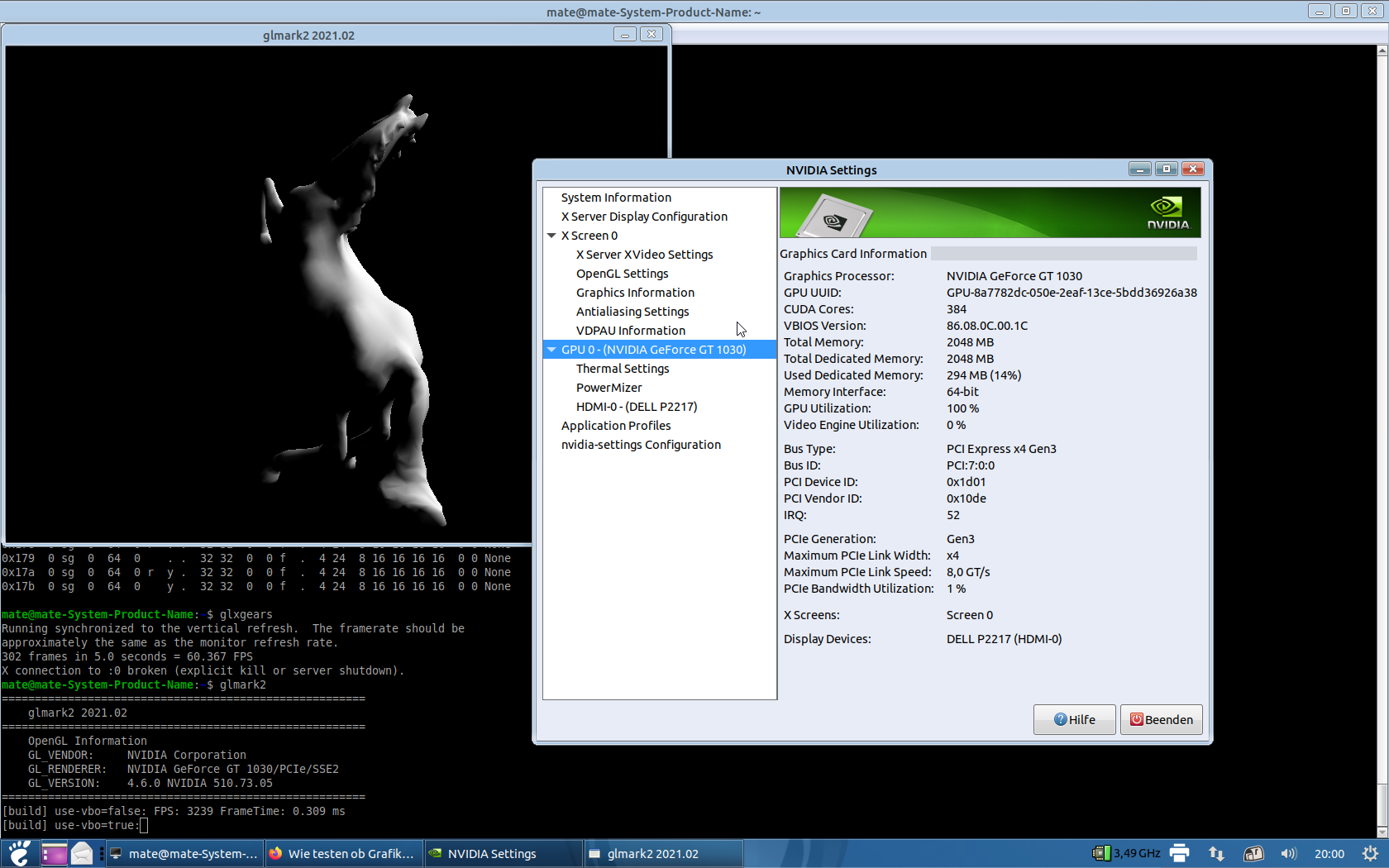The height and width of the screenshot is (868, 1389).
Task: Select the X Screen 0 entry
Action: coord(589,236)
